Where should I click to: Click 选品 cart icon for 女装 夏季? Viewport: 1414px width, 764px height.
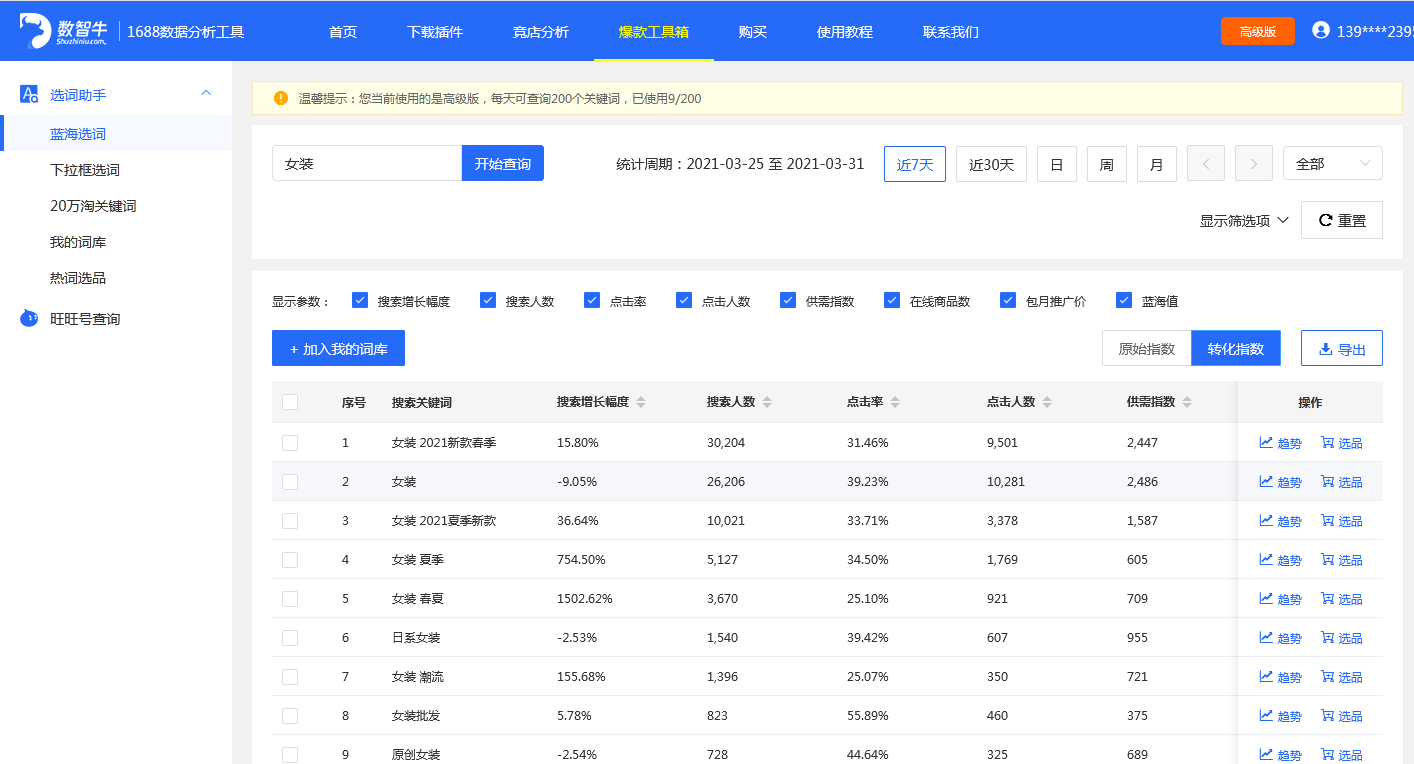(1328, 559)
